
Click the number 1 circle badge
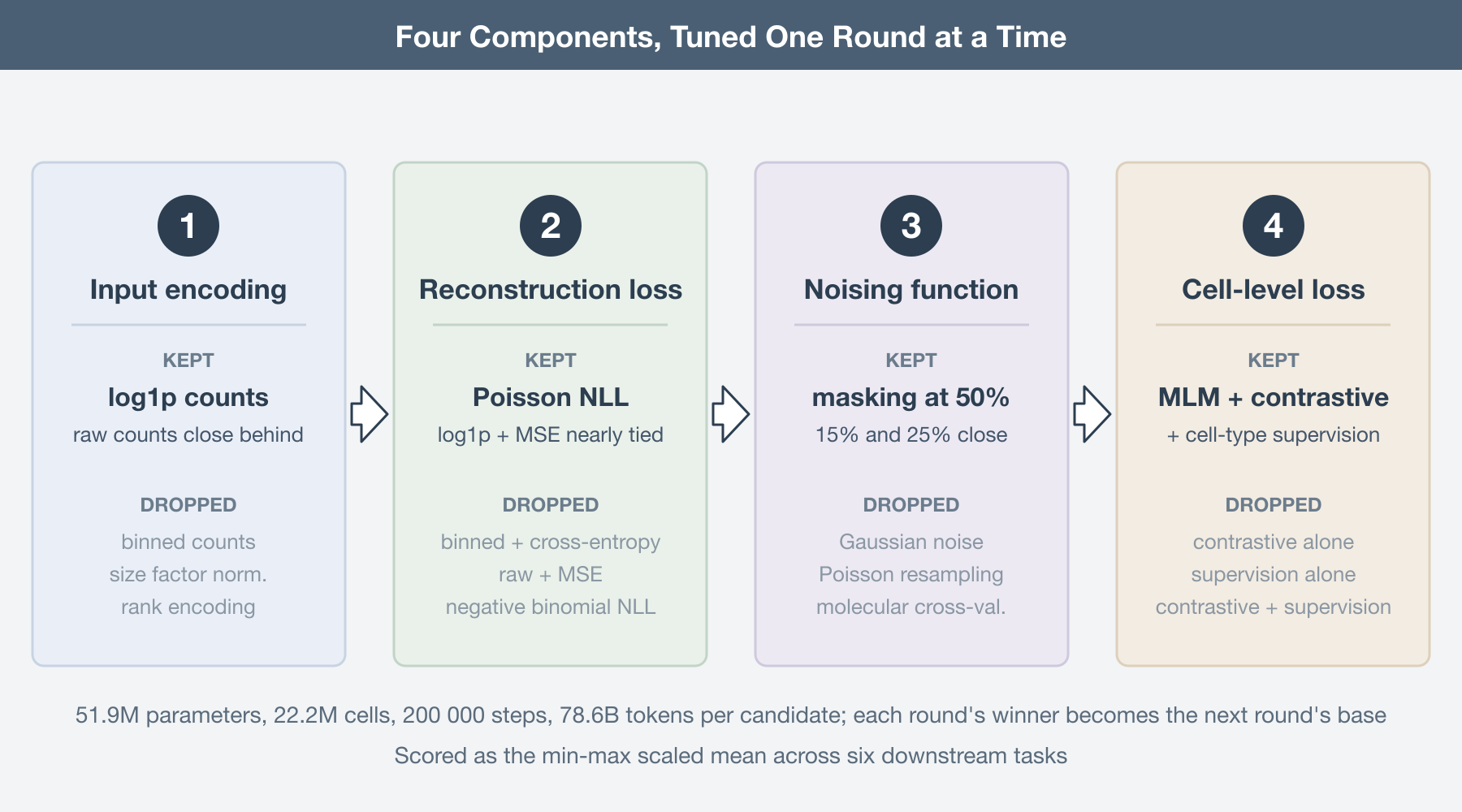[x=188, y=226]
